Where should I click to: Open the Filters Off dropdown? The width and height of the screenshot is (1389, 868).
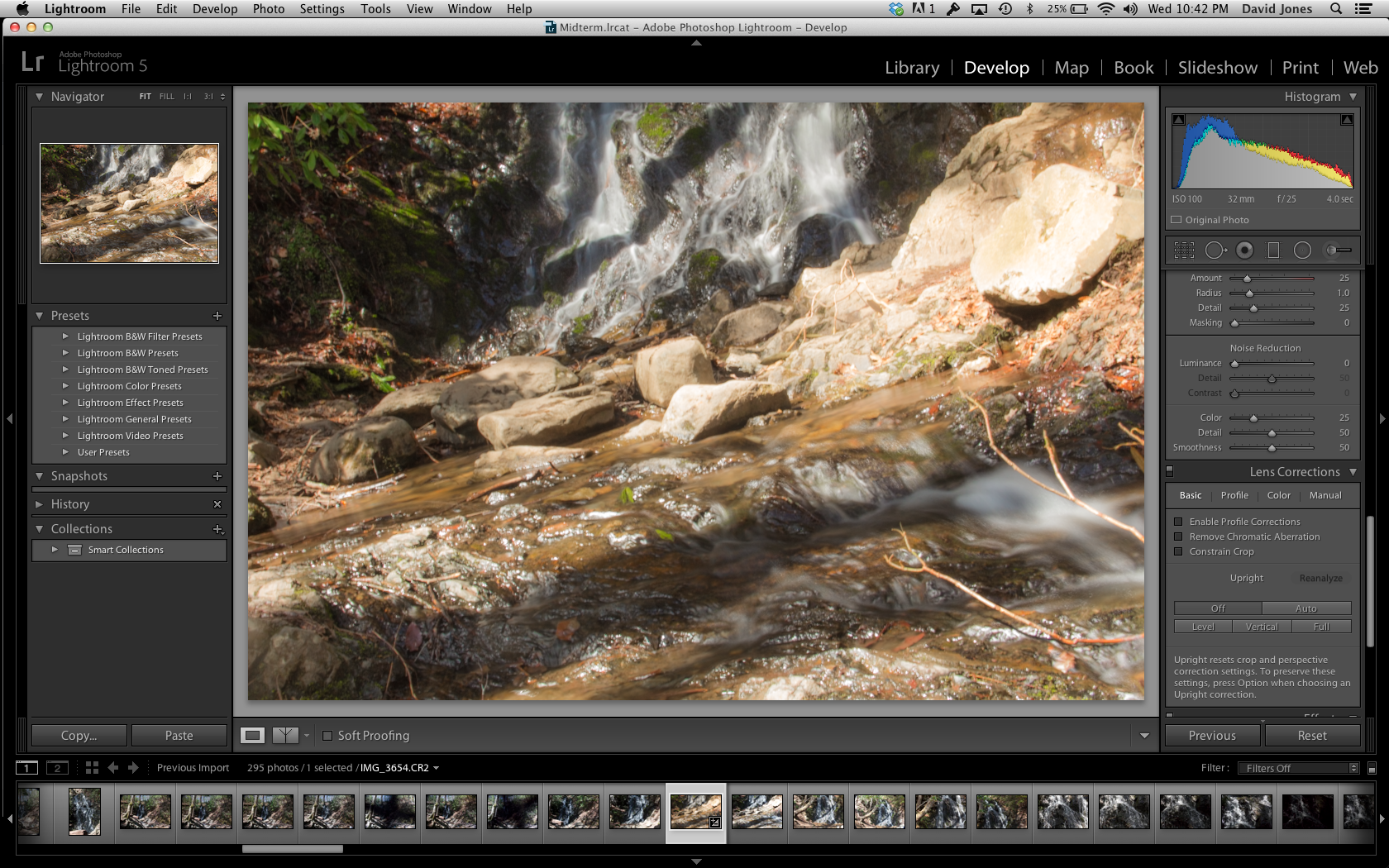(x=1298, y=768)
